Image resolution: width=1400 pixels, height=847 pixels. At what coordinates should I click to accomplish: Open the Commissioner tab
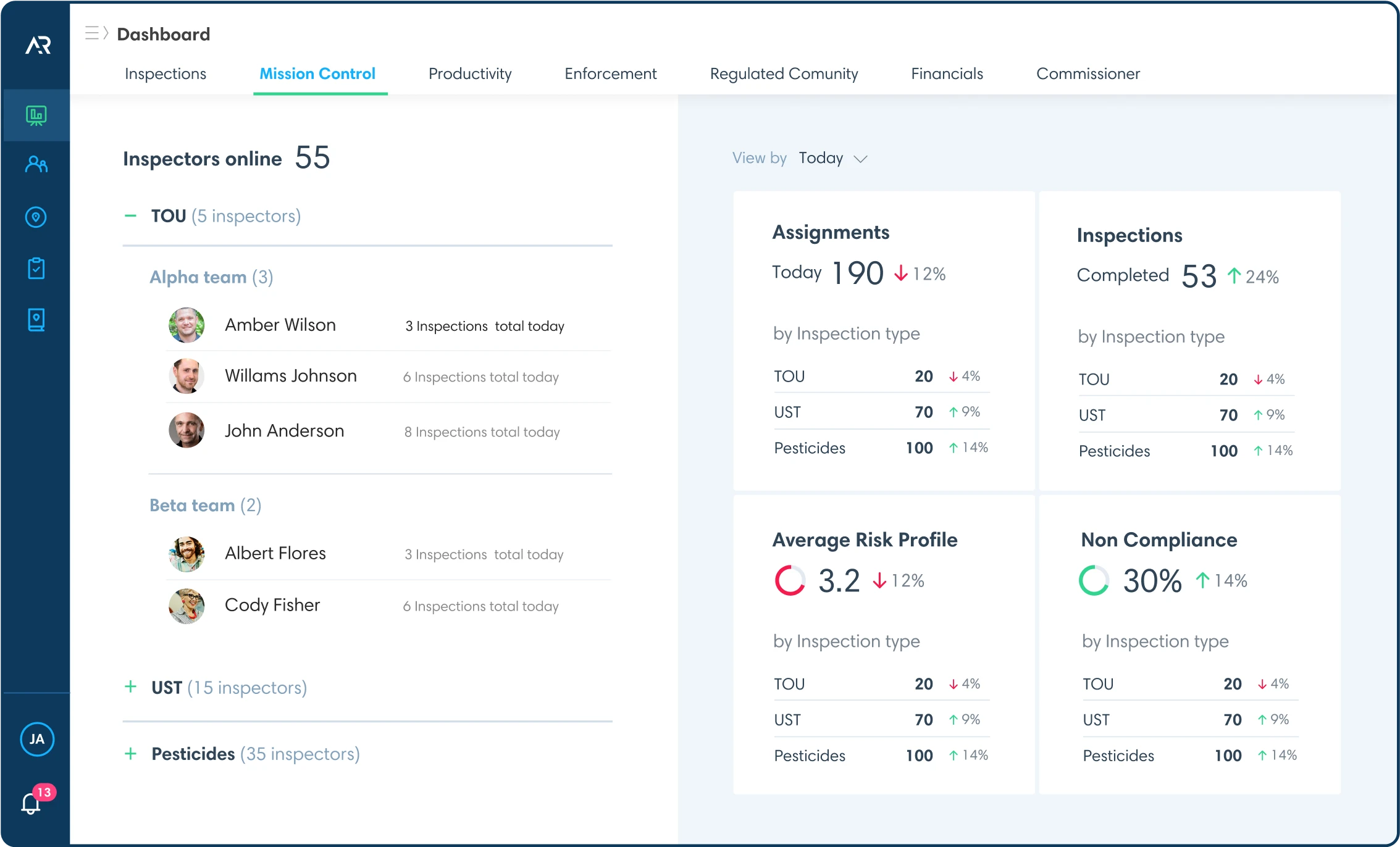1088,73
